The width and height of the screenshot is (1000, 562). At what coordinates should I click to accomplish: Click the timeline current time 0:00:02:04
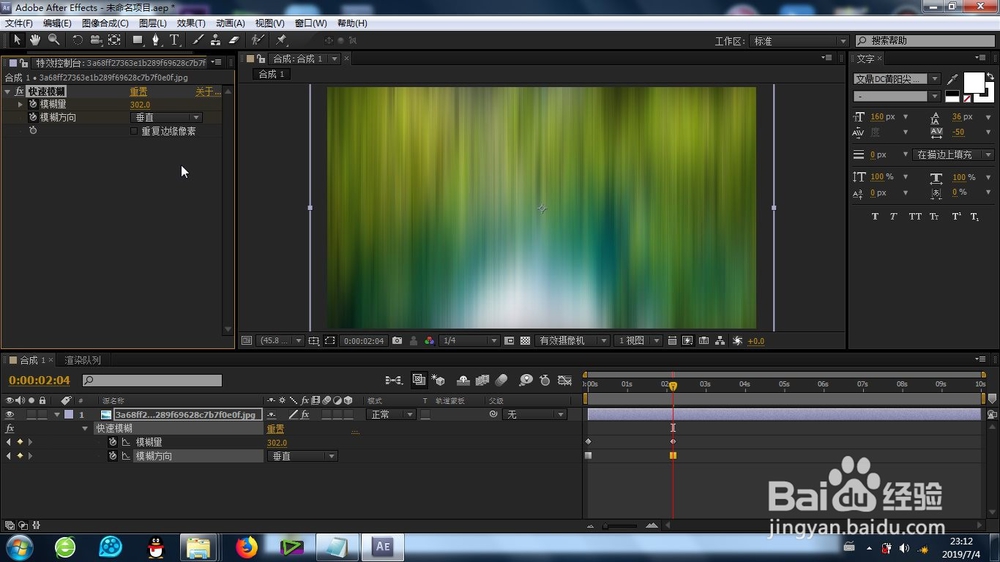pos(40,380)
